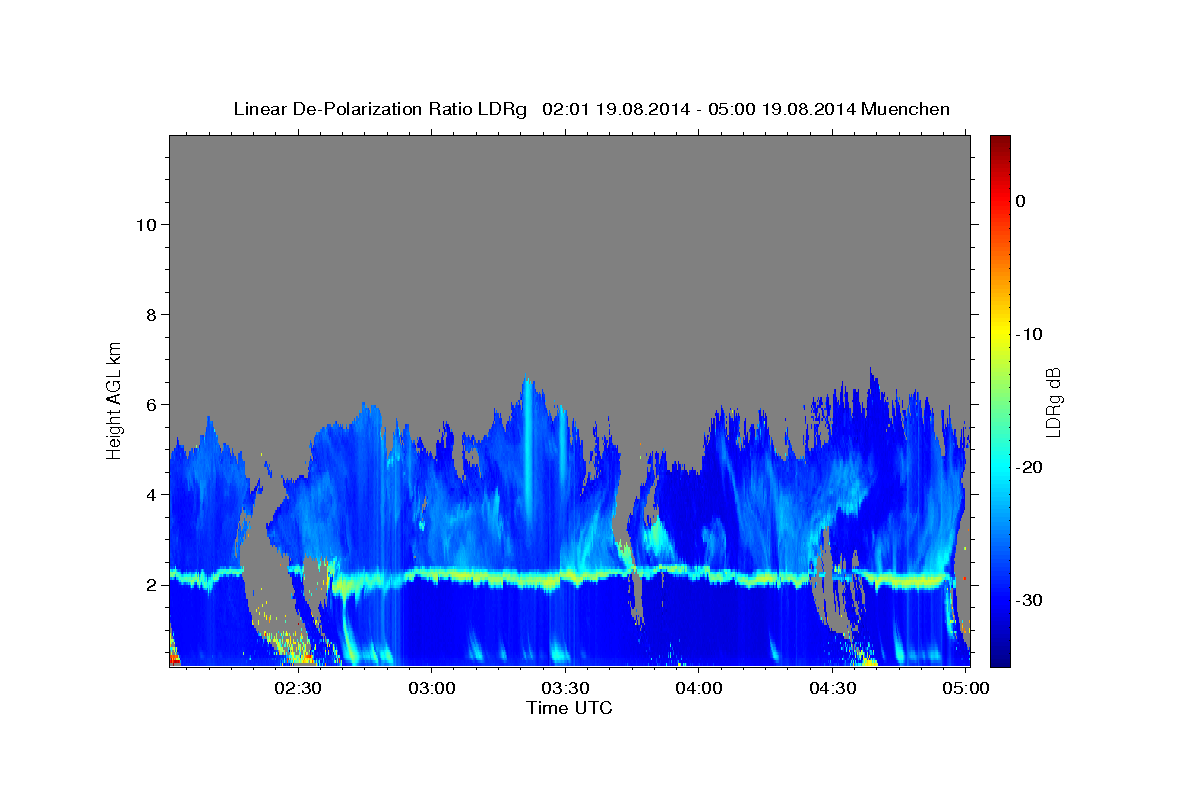Click the "Height AGL km" y-axis label

[x=115, y=399]
